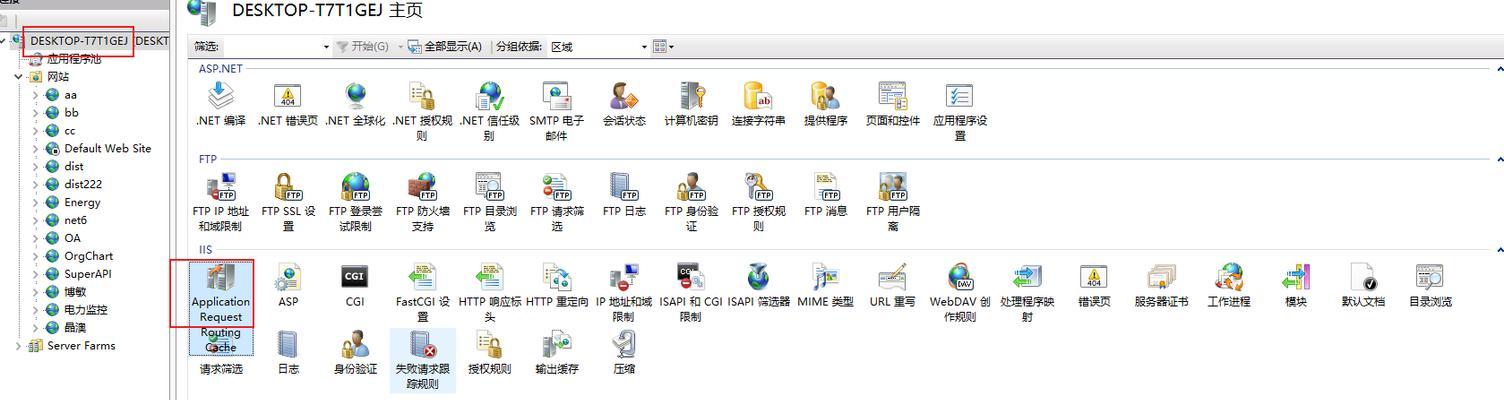Expand the Server Farms node
The width and height of the screenshot is (1504, 400).
click(19, 346)
